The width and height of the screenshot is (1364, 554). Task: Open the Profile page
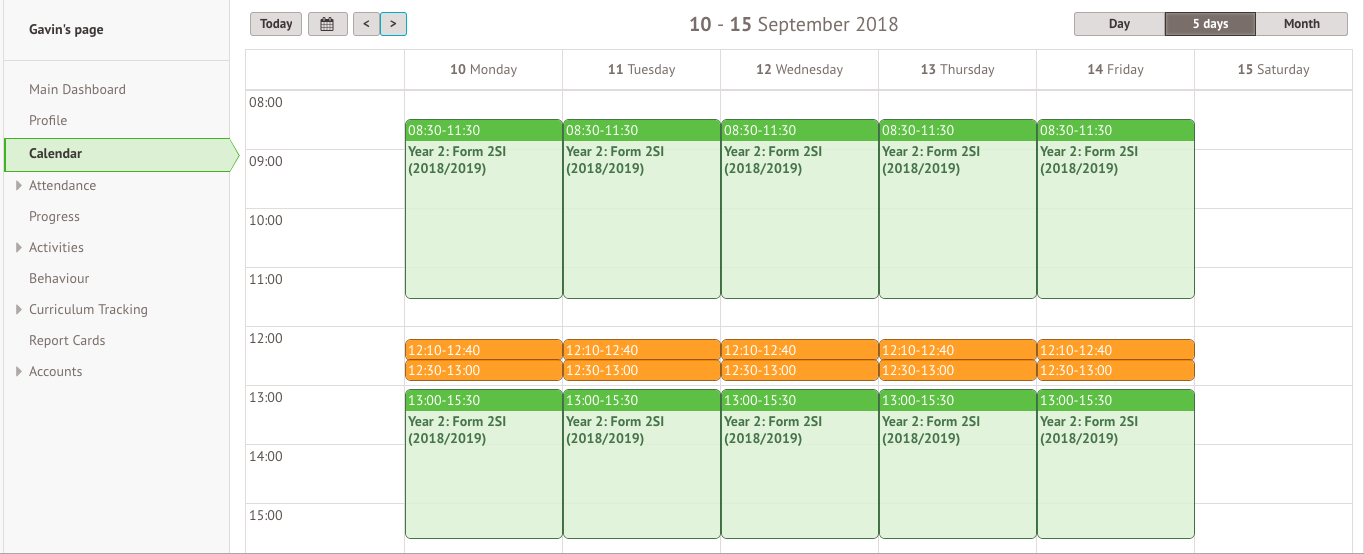[48, 120]
